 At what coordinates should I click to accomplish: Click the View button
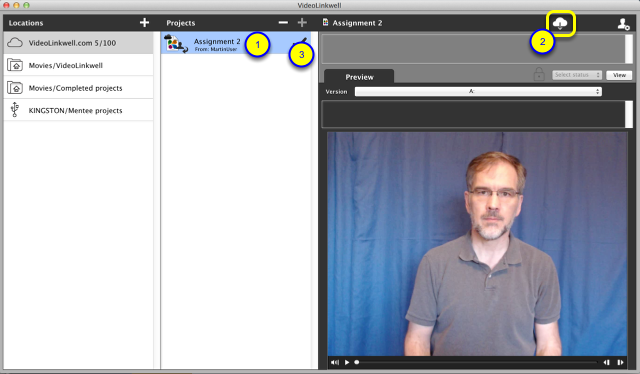coord(619,75)
